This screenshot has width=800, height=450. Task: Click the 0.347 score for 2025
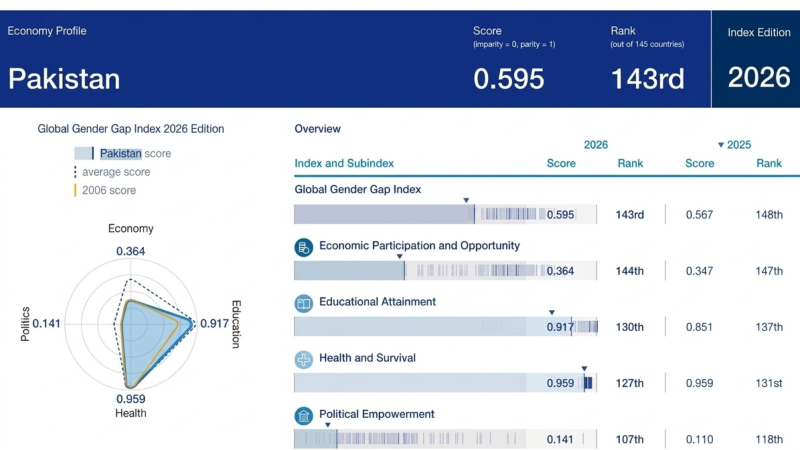(699, 271)
